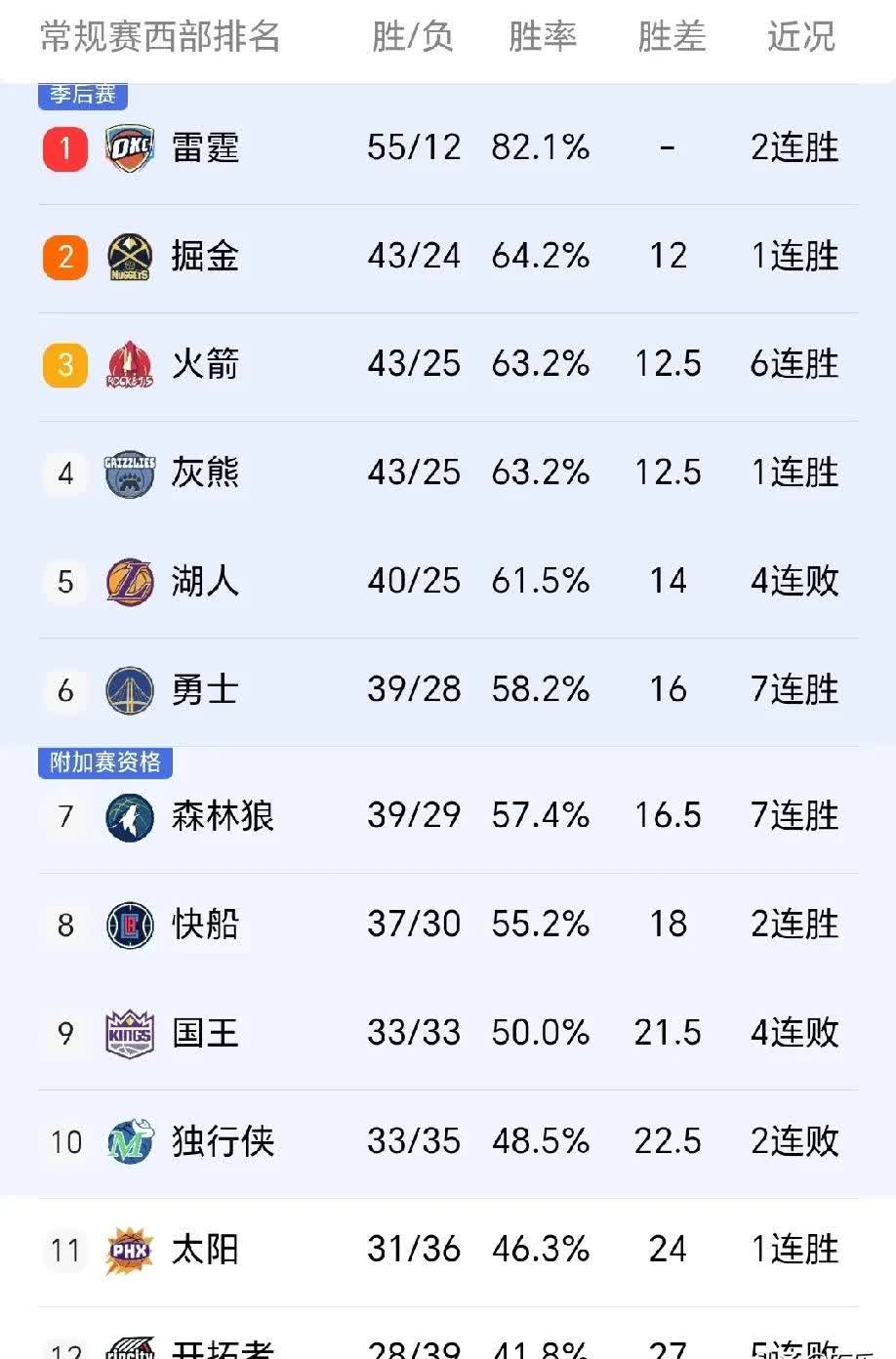Open the Grizzlies (灰熊) logo

point(128,473)
